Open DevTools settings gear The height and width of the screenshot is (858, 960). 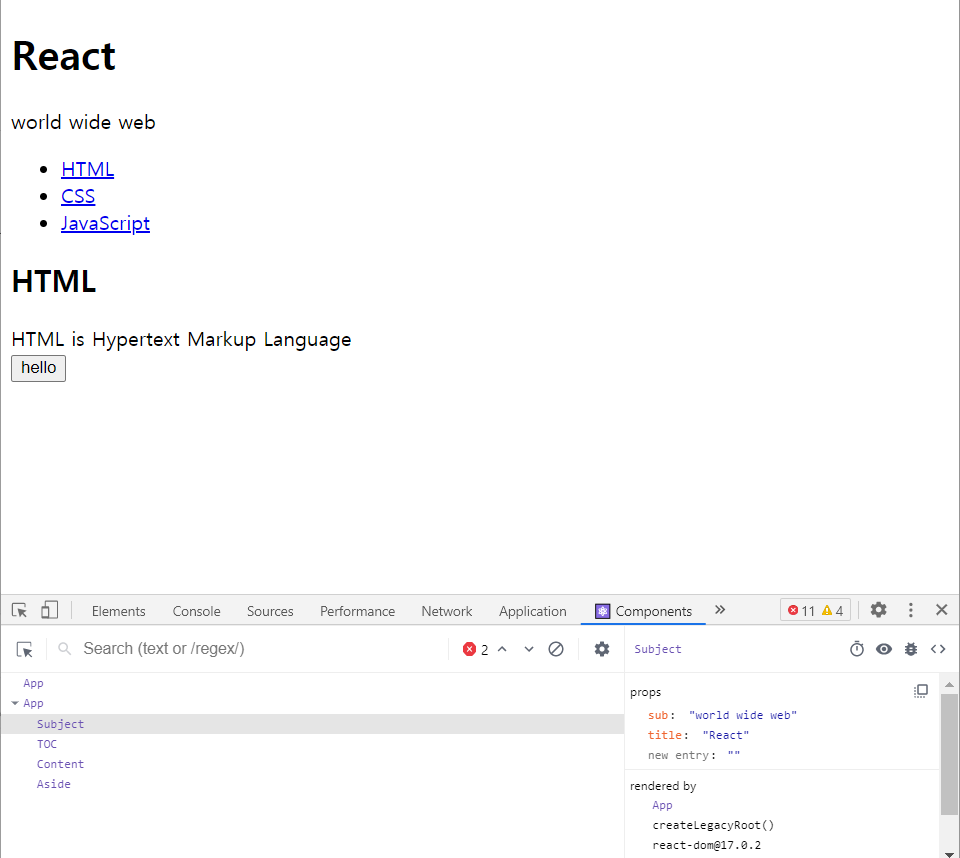click(x=879, y=610)
